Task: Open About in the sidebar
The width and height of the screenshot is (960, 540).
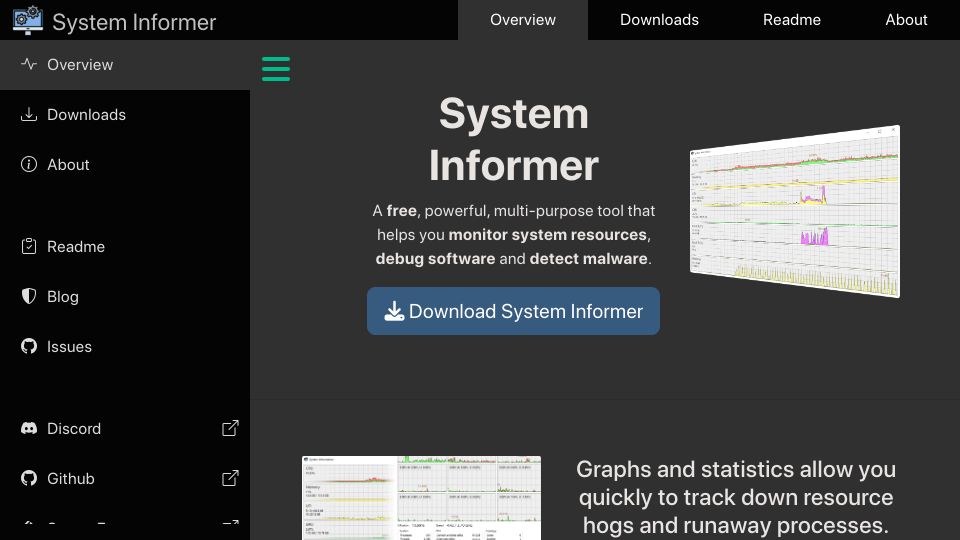Action: pos(125,165)
